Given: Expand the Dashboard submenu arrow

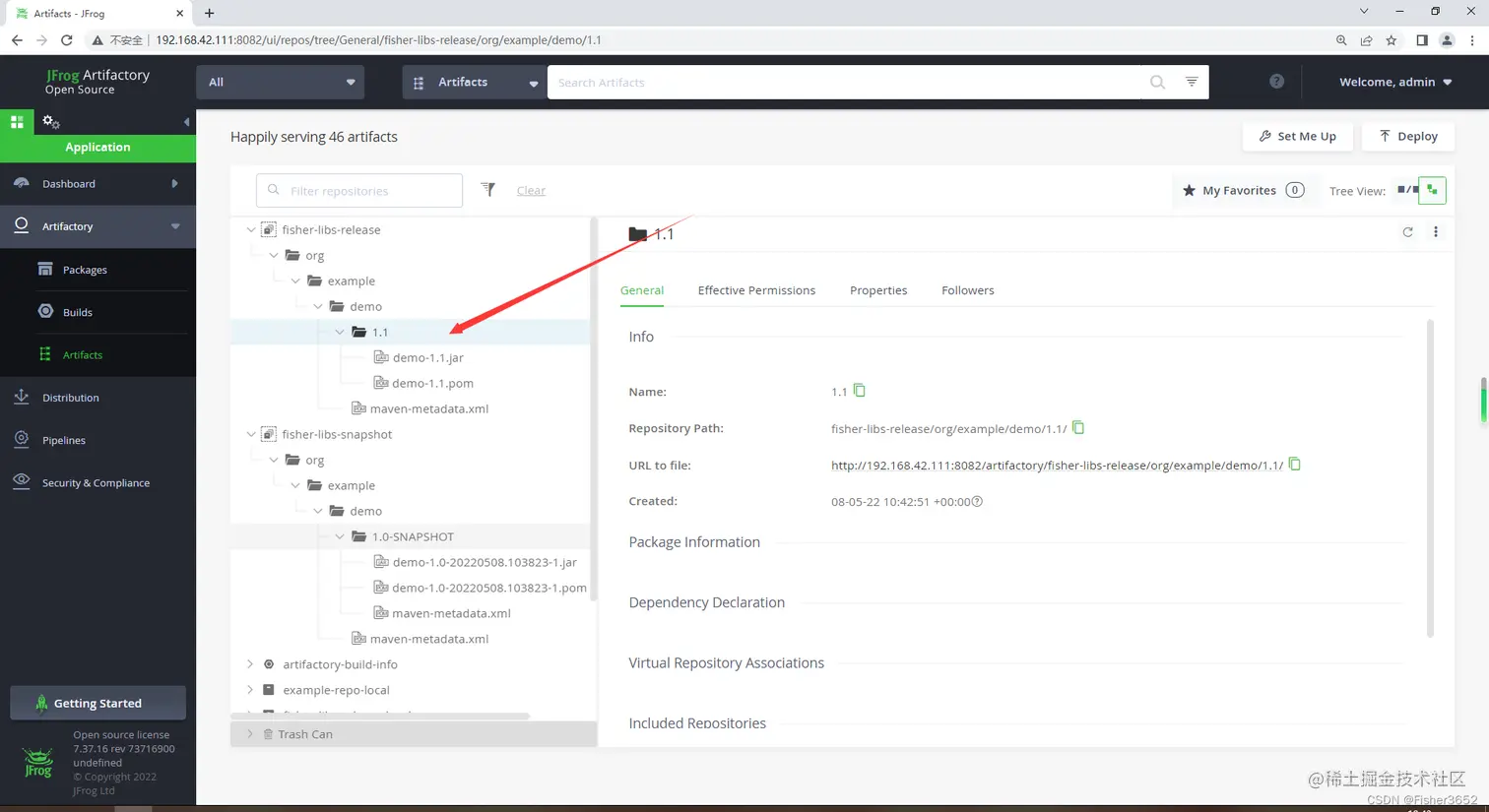Looking at the screenshot, I should [x=174, y=184].
